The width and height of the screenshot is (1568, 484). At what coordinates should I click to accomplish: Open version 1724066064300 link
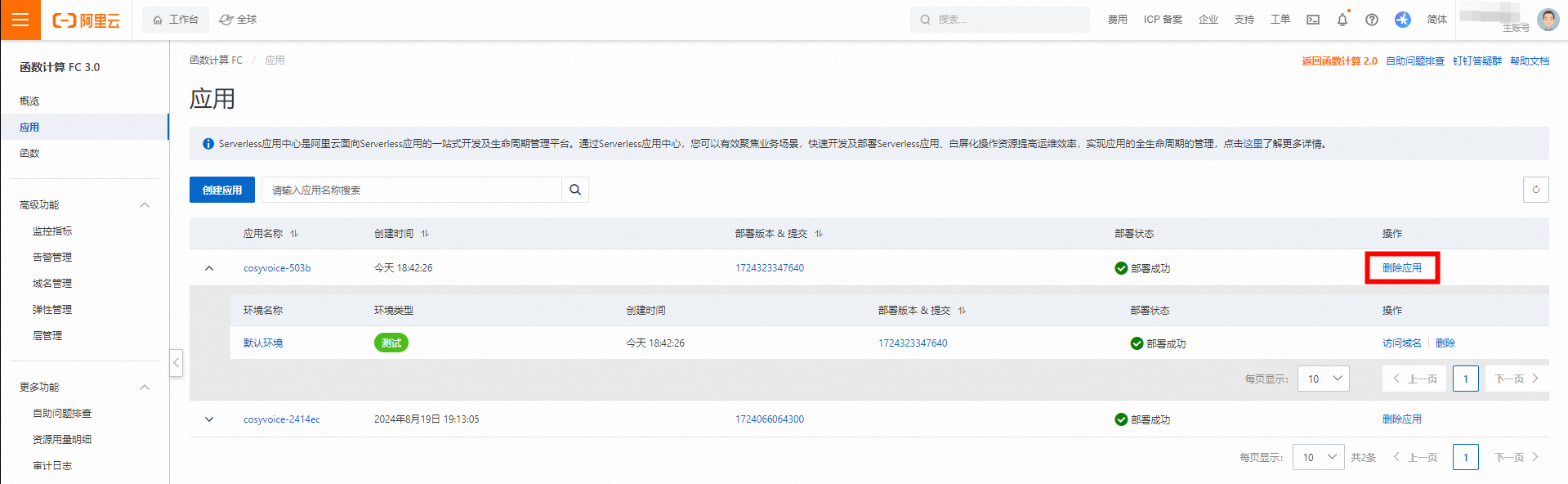click(x=770, y=419)
